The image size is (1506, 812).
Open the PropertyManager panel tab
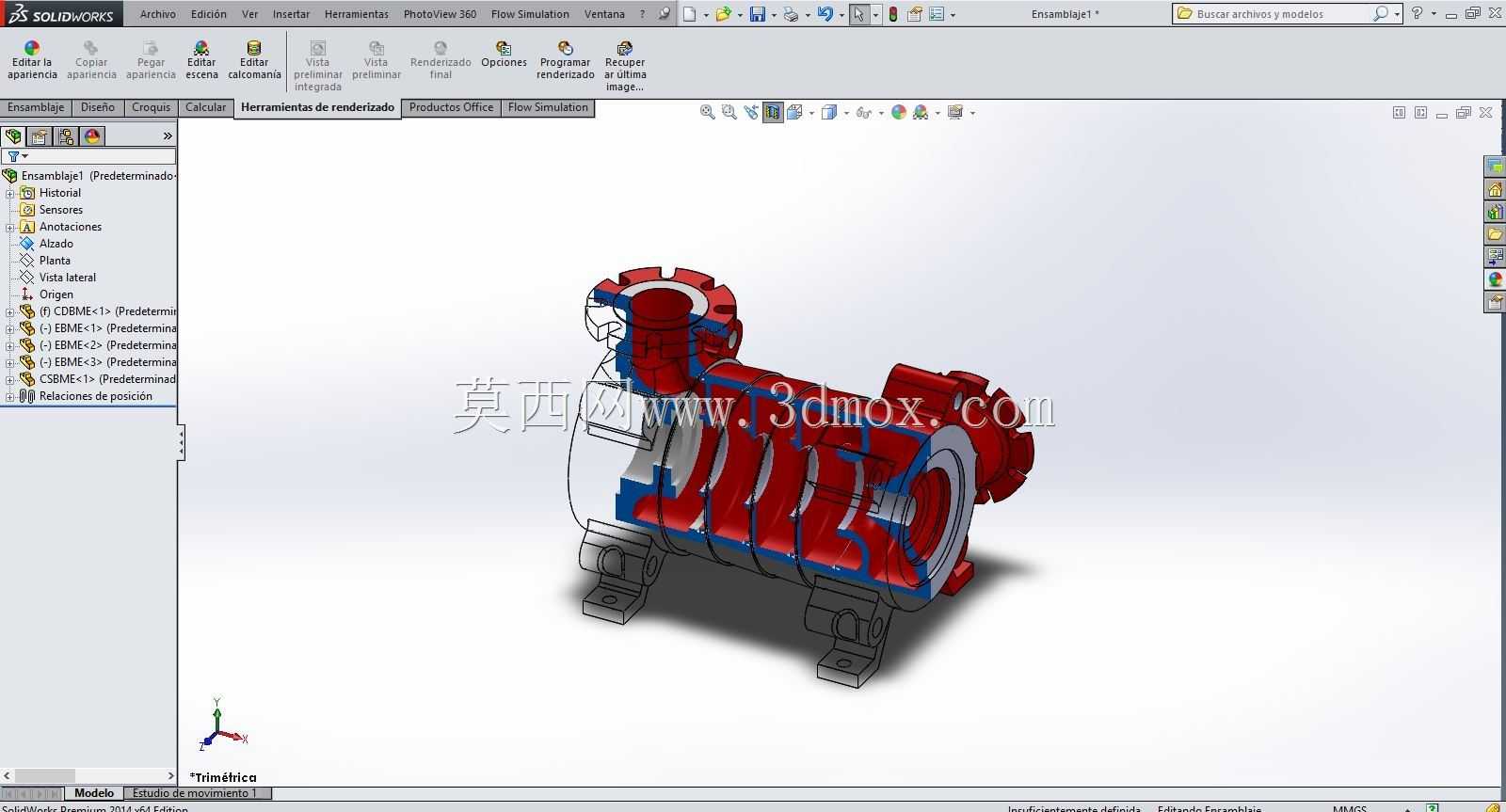pos(40,136)
